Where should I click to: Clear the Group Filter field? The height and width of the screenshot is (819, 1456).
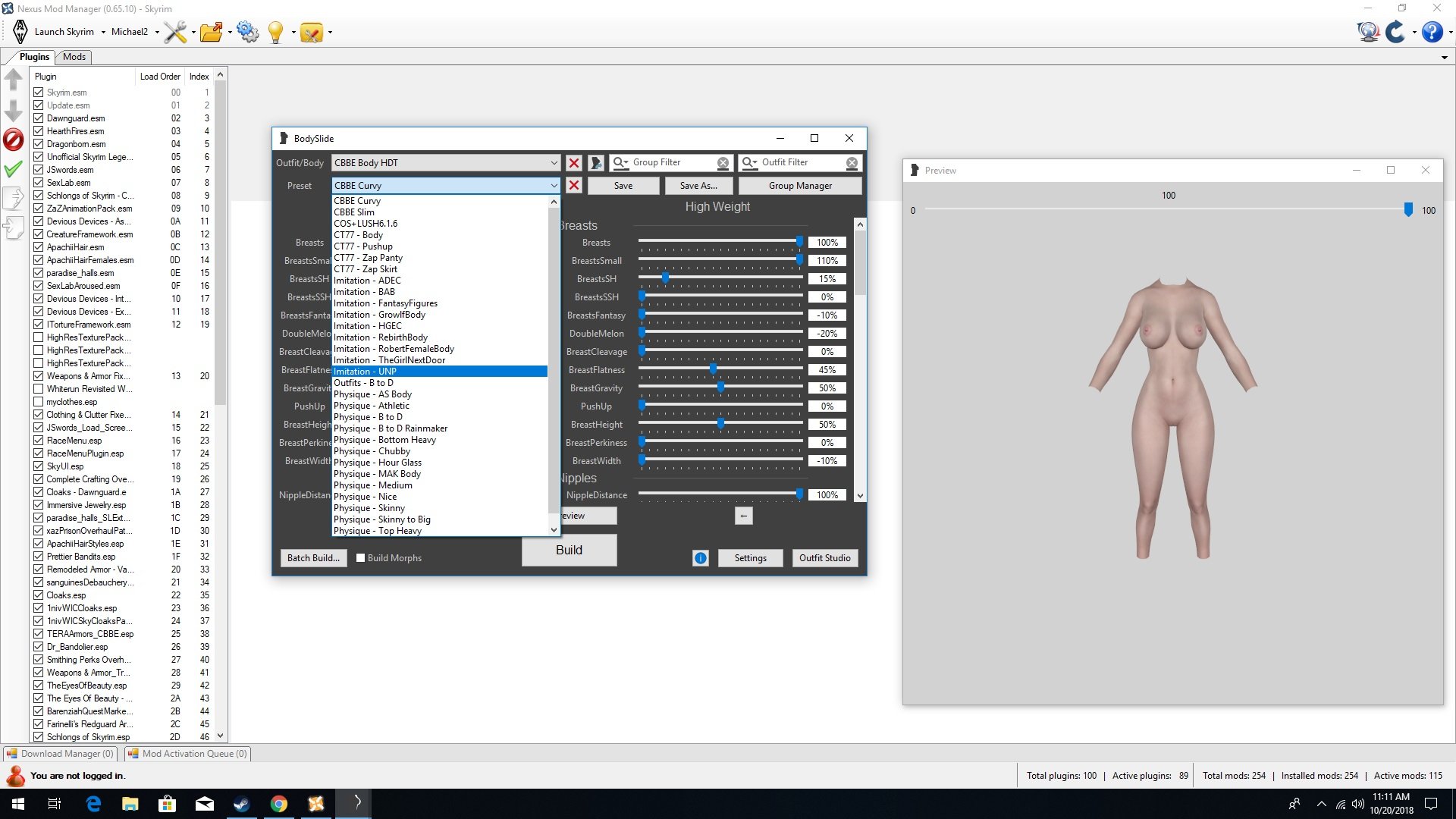[x=723, y=163]
